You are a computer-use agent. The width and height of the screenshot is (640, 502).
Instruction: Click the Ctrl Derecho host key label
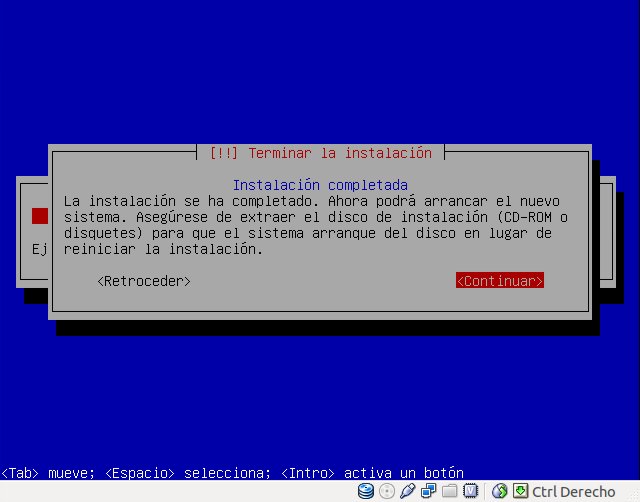573,492
